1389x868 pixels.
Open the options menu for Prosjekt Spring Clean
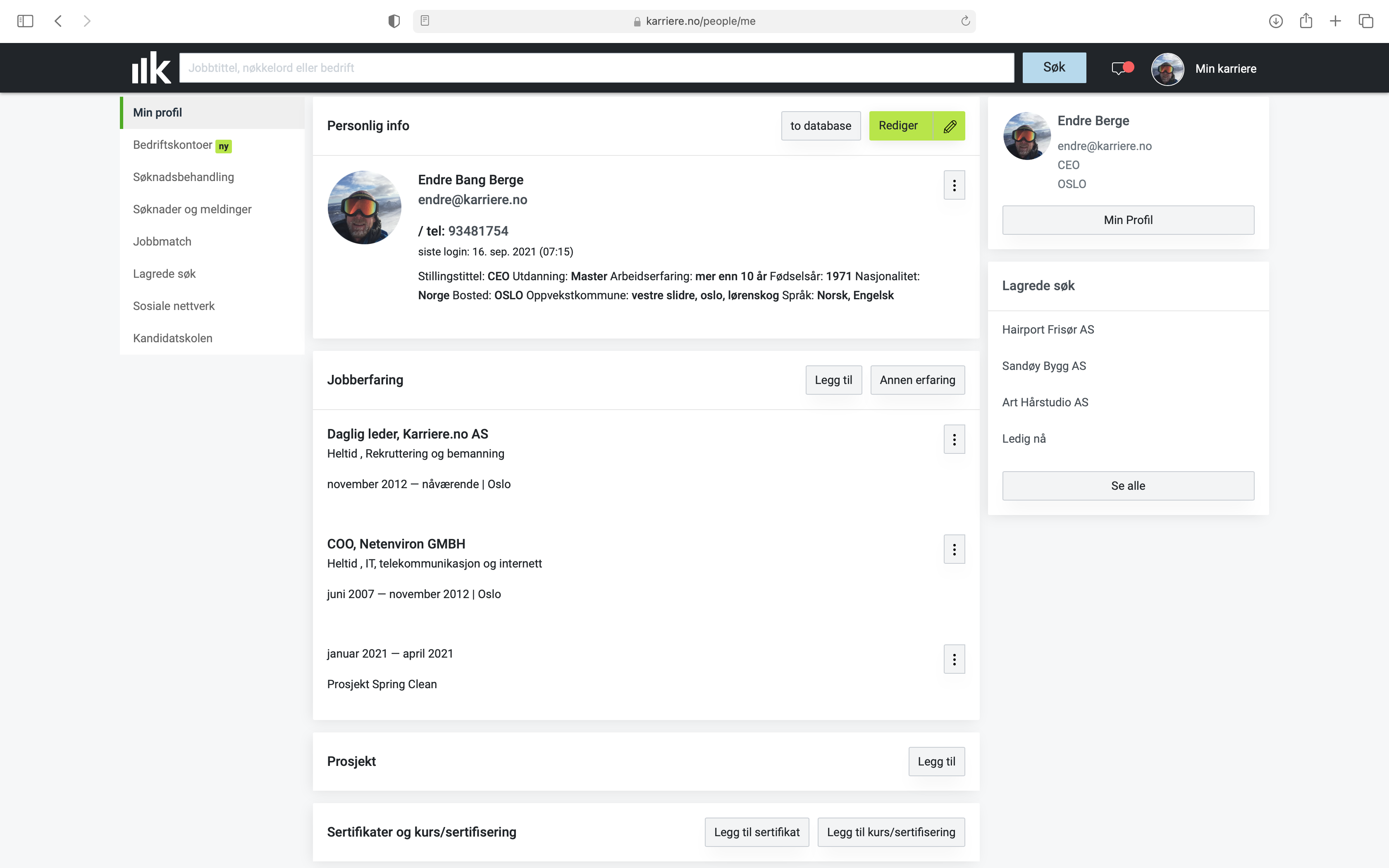(x=954, y=659)
